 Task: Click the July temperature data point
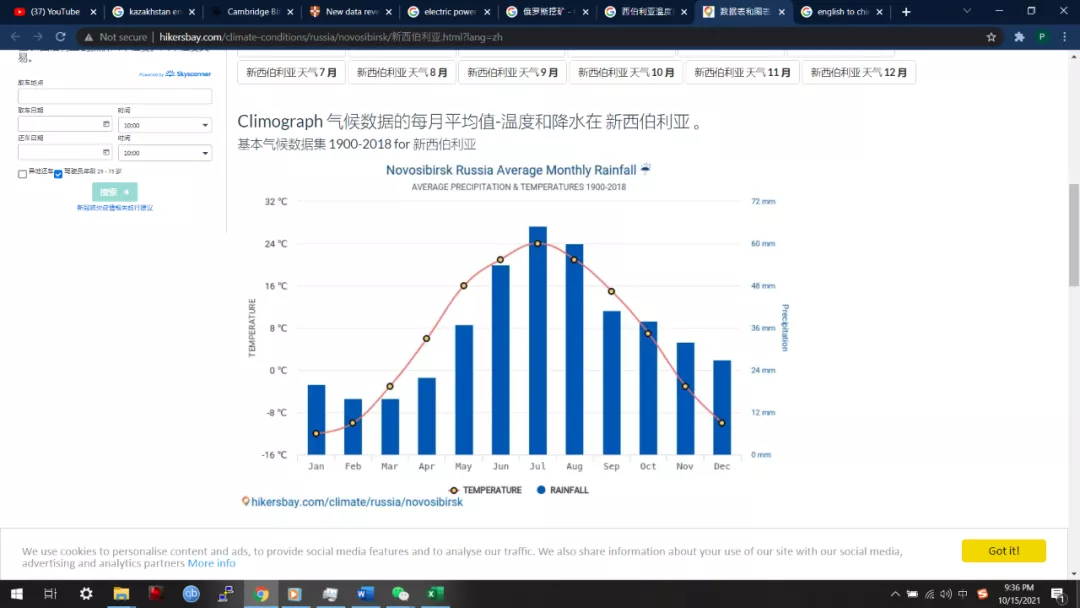(538, 244)
